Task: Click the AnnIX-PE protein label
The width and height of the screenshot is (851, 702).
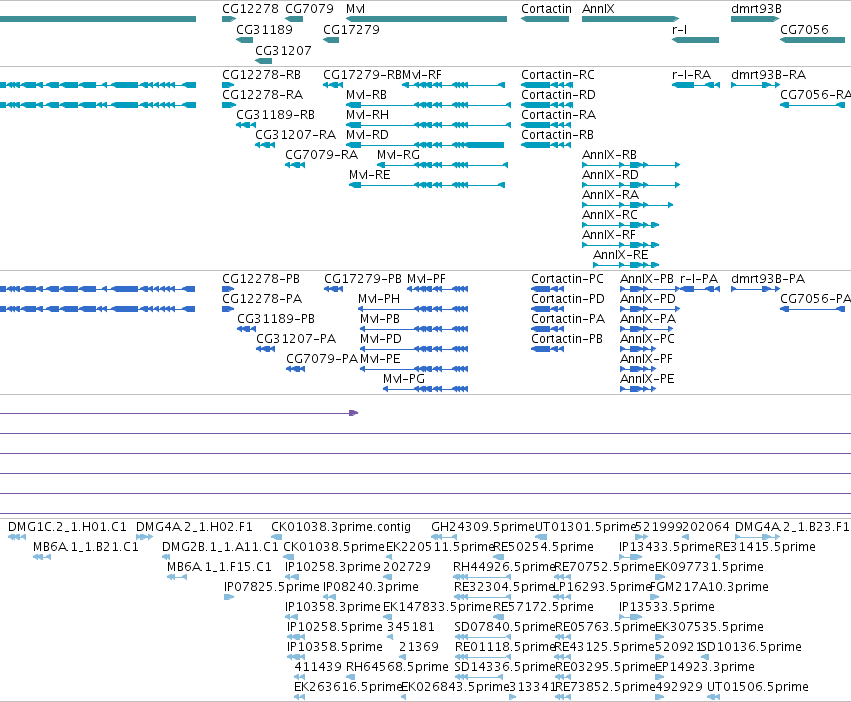Action: [x=647, y=379]
